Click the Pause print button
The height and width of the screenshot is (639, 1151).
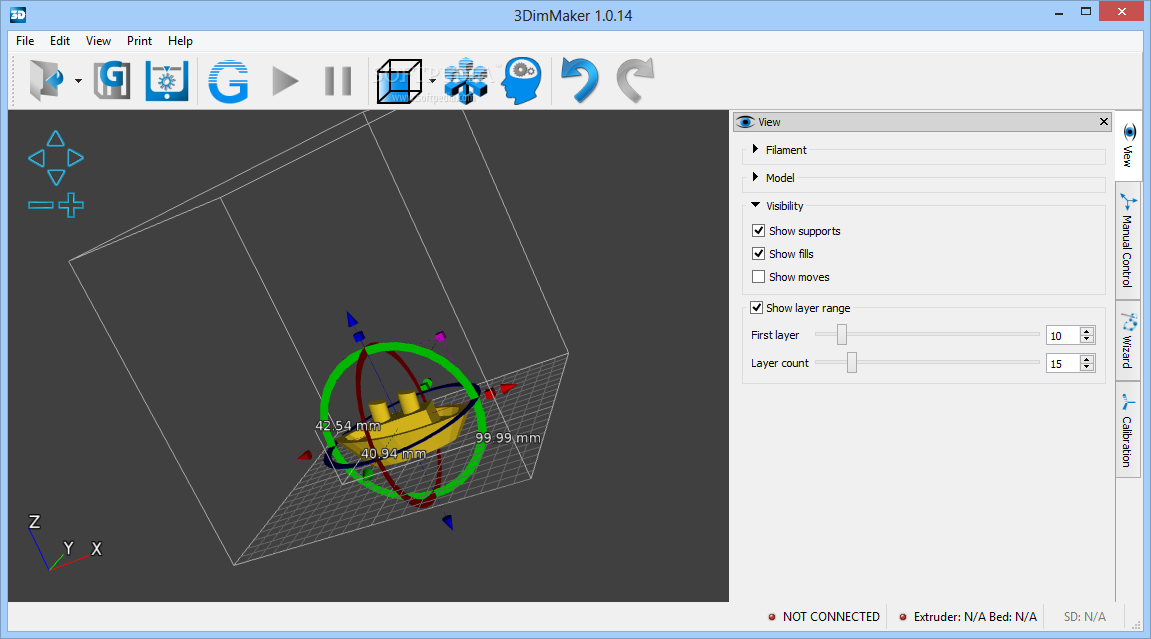pos(338,81)
